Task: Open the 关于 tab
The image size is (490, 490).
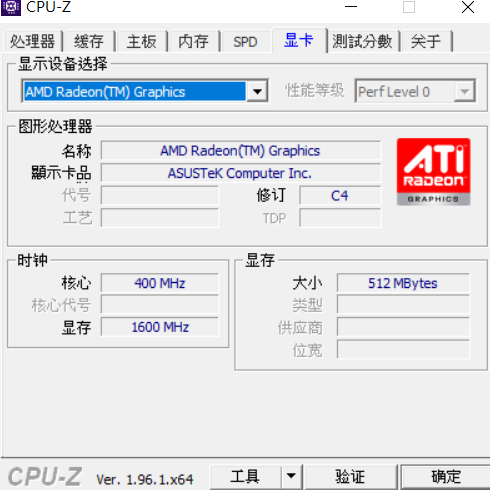Action: [x=426, y=41]
